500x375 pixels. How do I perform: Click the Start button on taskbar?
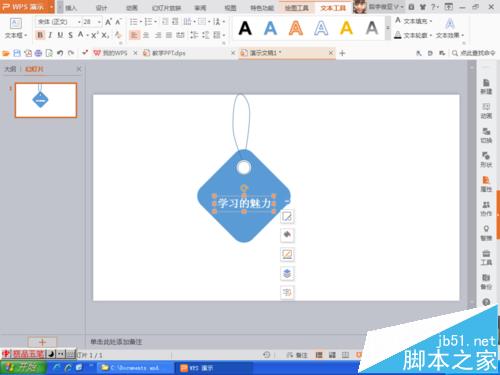[23, 368]
